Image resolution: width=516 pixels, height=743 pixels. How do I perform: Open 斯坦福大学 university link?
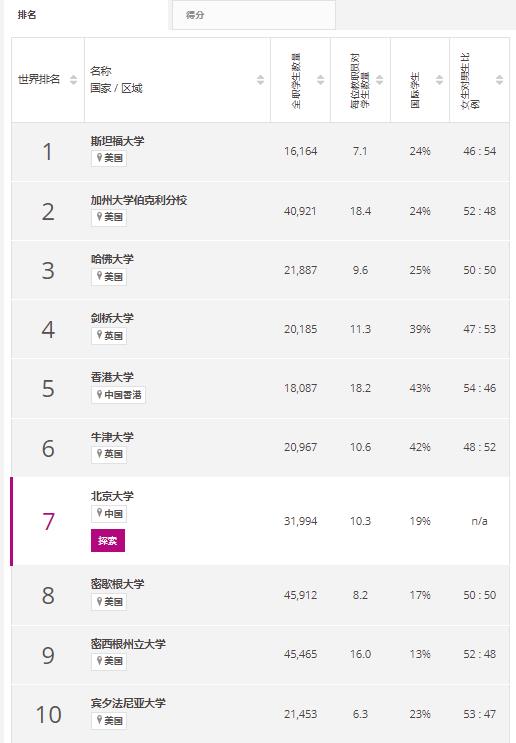(118, 141)
